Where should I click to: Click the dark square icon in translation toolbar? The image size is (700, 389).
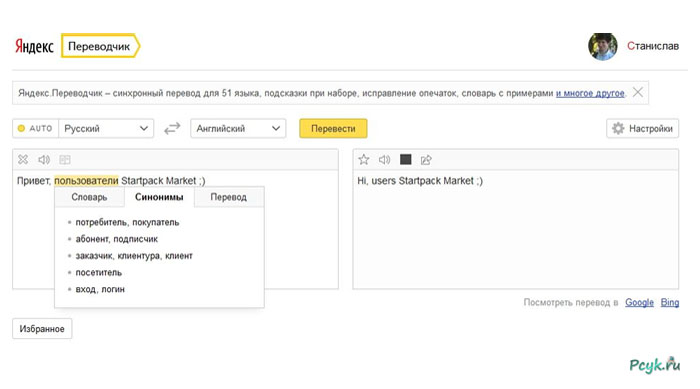[405, 159]
